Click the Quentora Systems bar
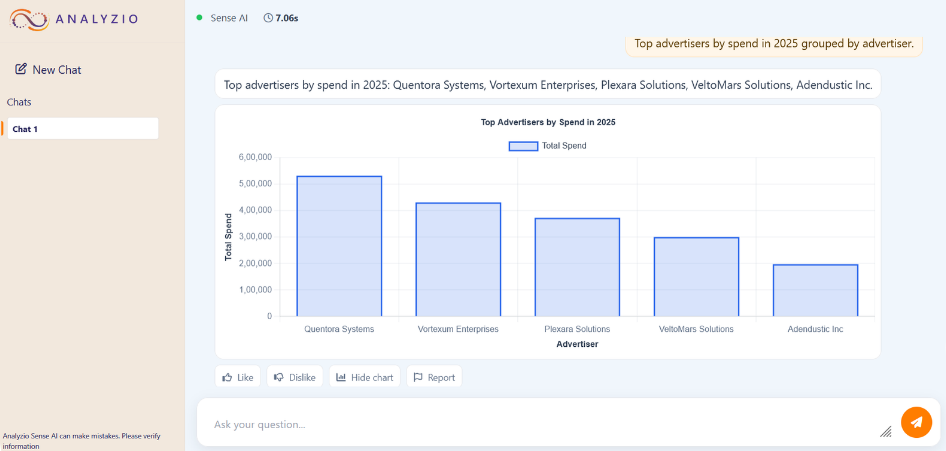 (x=339, y=246)
